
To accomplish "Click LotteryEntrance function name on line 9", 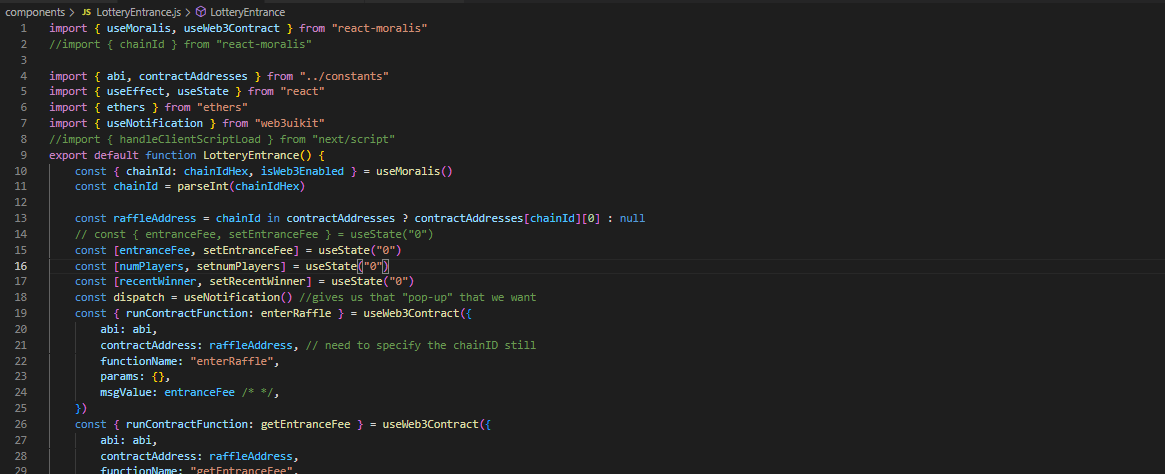I will point(251,155).
